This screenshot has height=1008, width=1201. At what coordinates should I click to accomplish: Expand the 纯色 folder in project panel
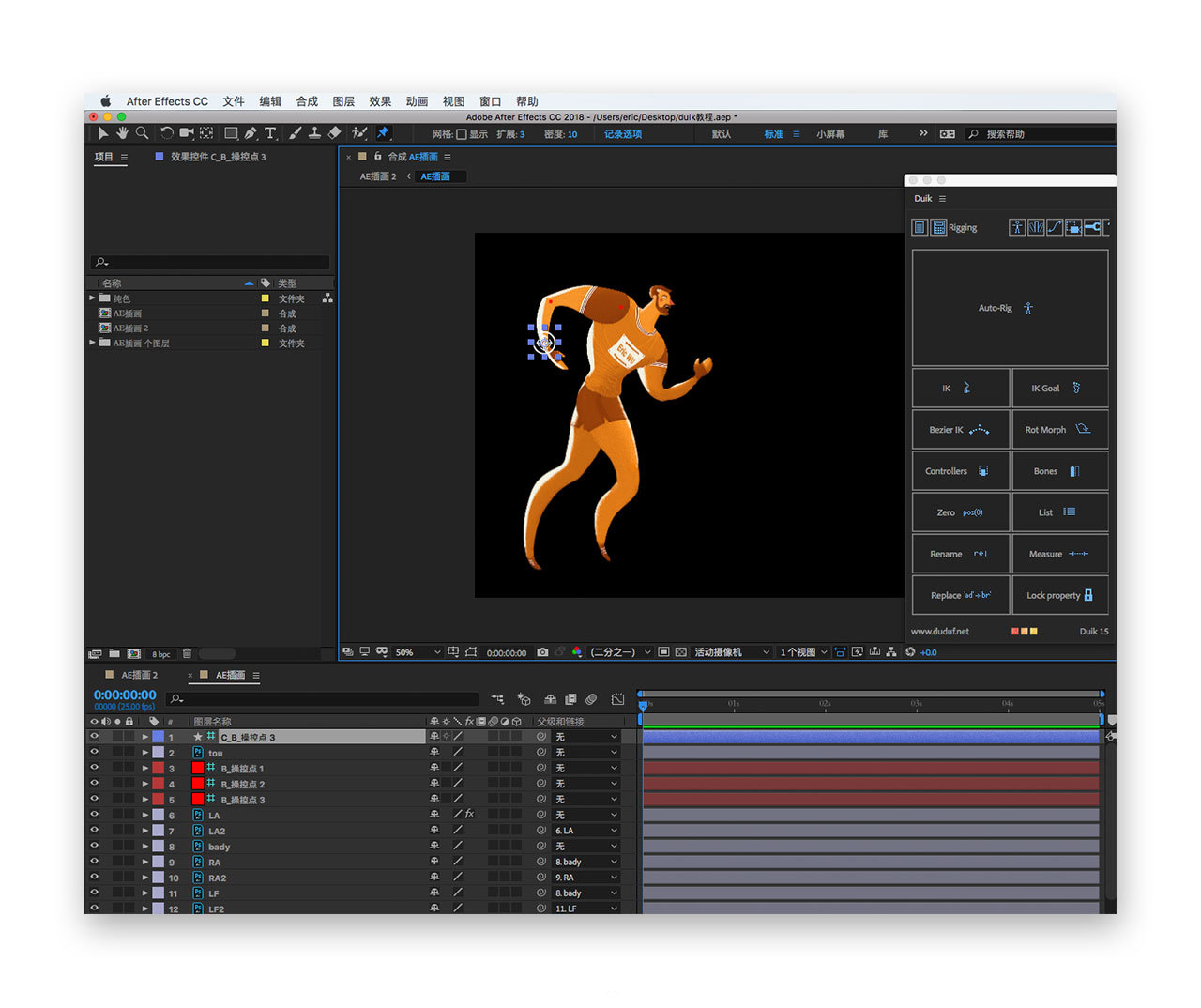(93, 298)
